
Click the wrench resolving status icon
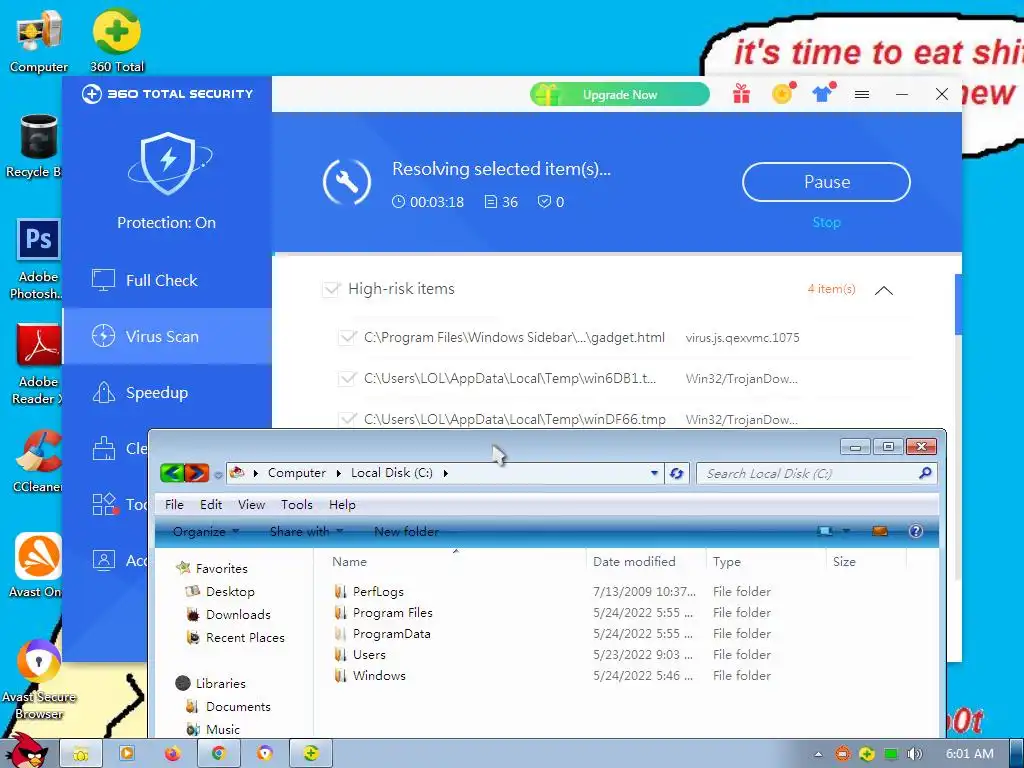pos(347,182)
